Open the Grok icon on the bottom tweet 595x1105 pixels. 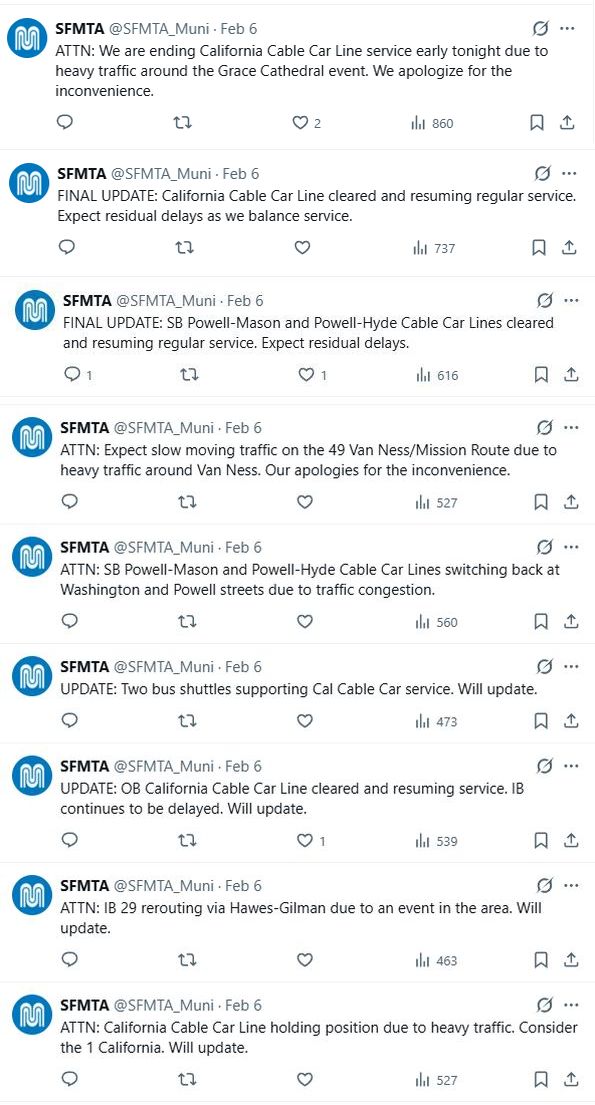[x=544, y=1002]
